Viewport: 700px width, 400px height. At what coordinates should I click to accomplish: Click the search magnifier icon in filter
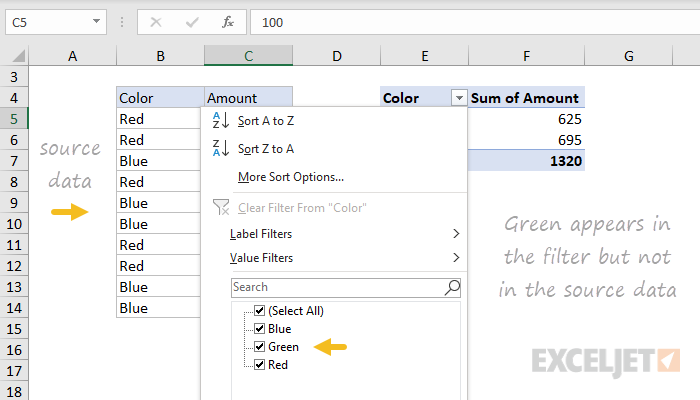point(452,287)
